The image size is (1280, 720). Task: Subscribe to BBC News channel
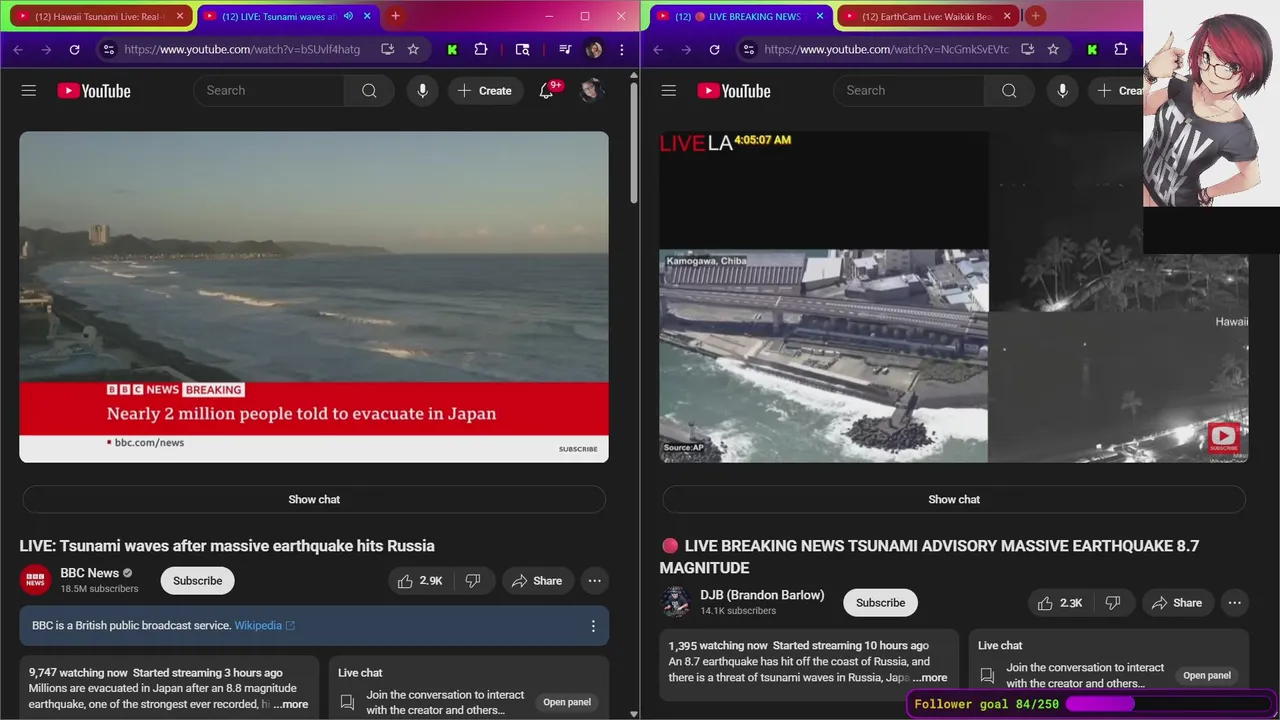(x=198, y=581)
